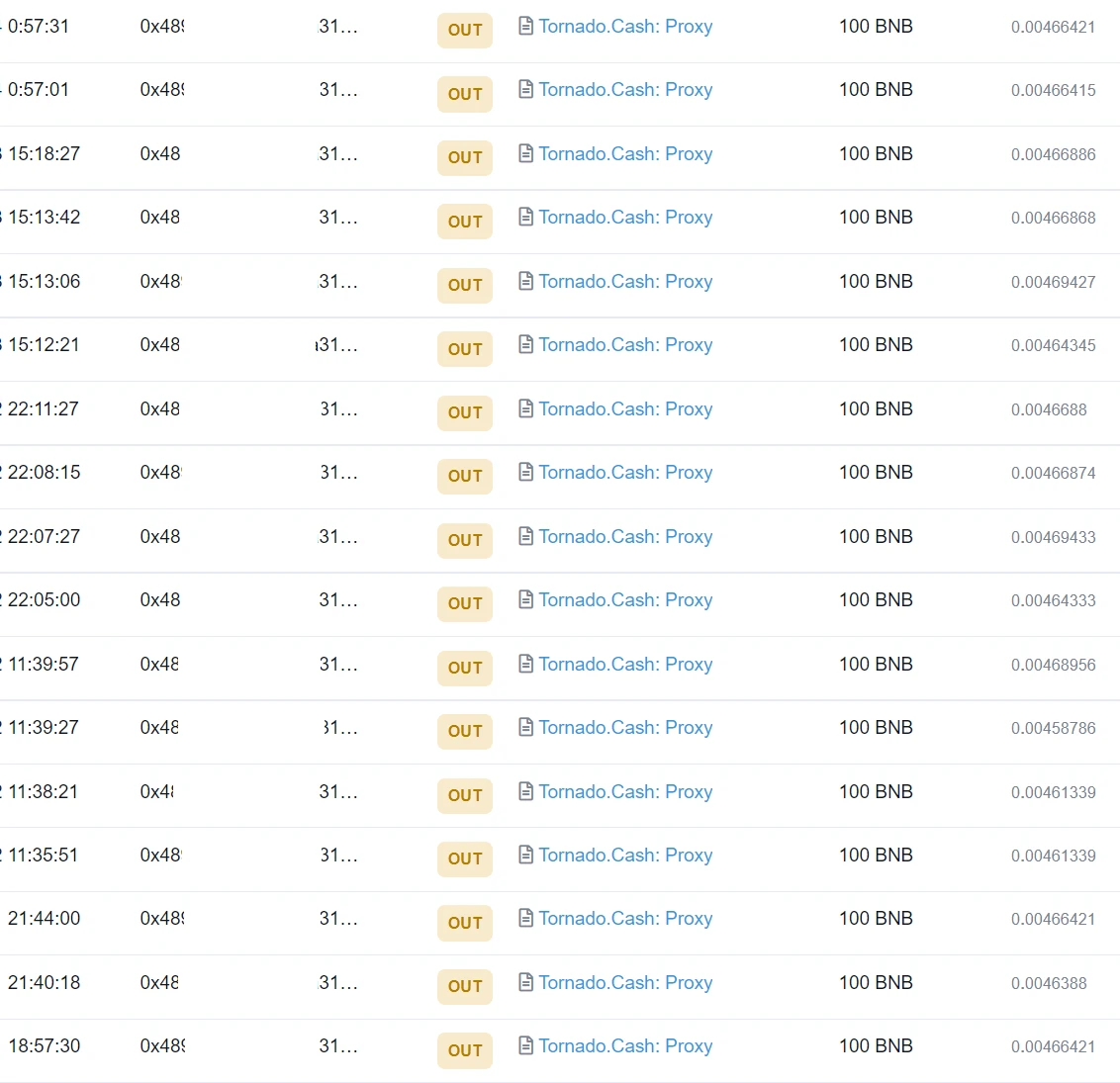This screenshot has width=1120, height=1083.
Task: Open Tornado.Cash: Proxy link in the 22:08:15 row
Action: [x=625, y=473]
